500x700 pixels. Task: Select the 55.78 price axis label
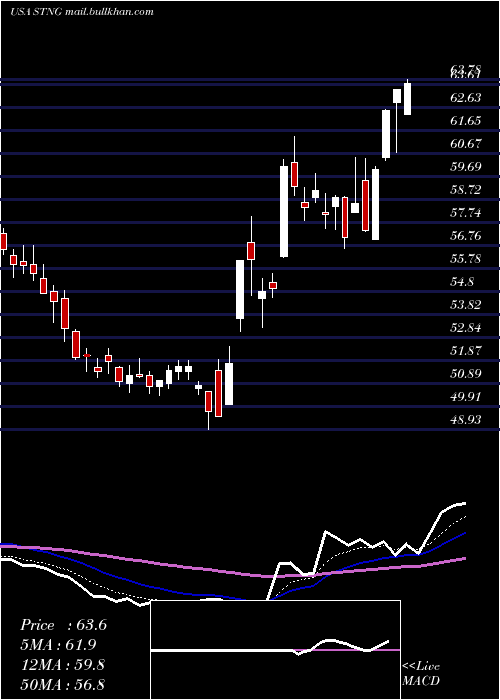(466, 259)
